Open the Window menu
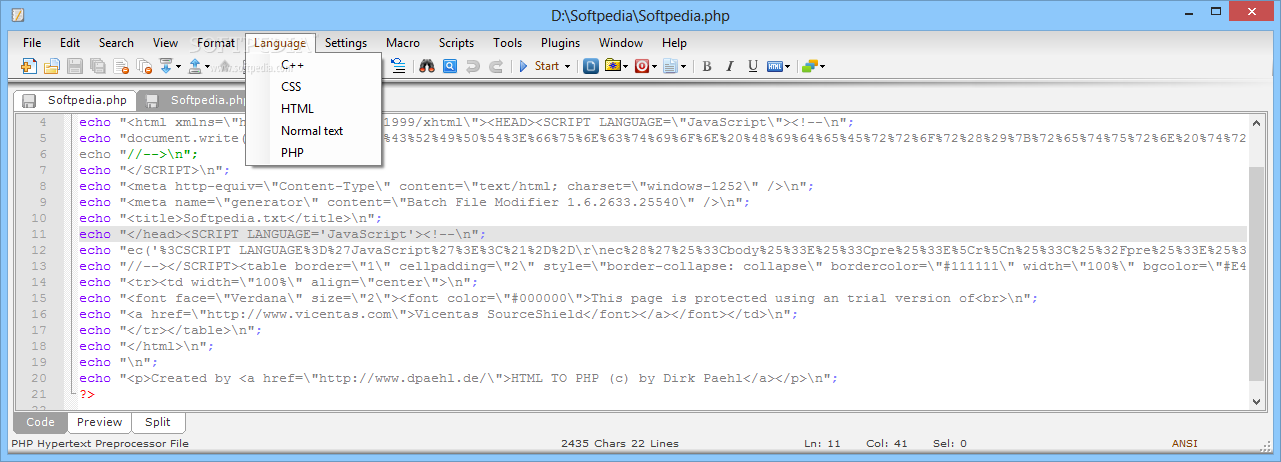The image size is (1281, 462). [x=621, y=43]
